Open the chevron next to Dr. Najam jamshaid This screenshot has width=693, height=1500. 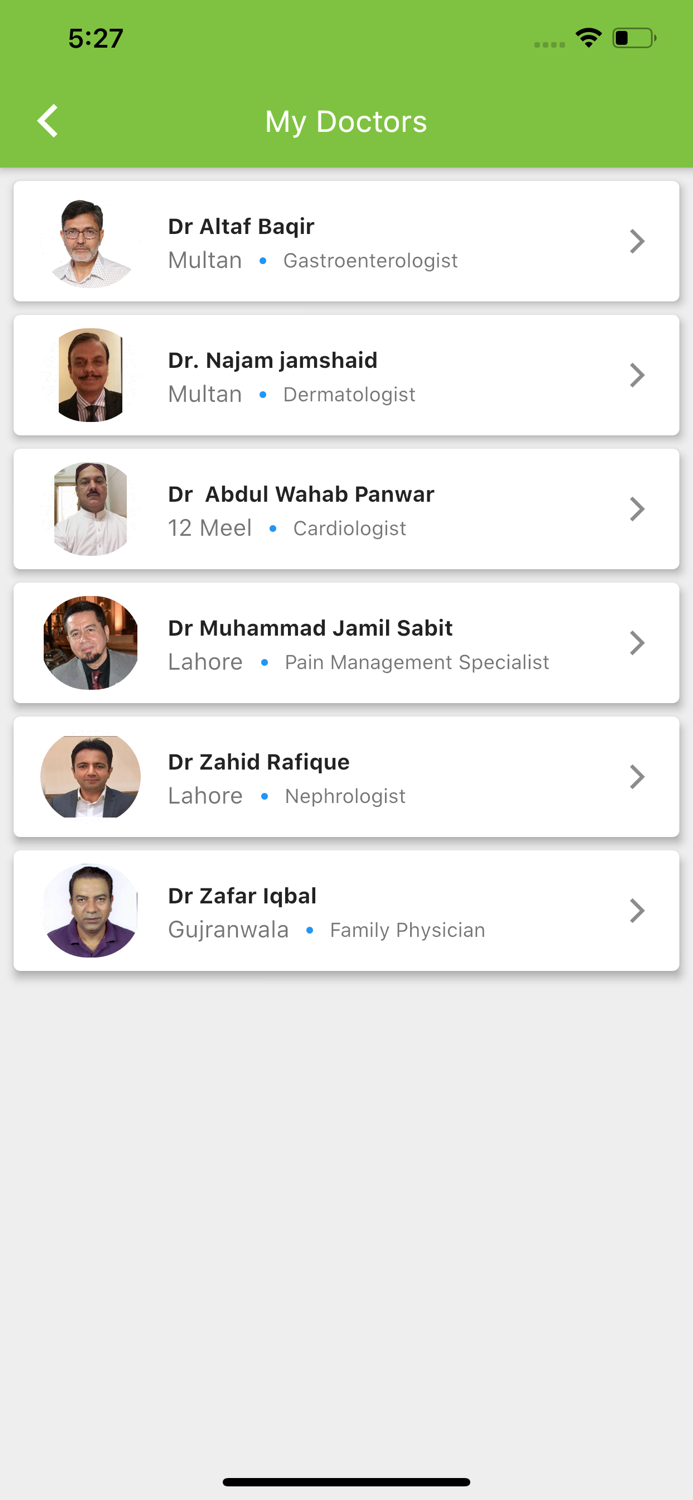[x=637, y=375]
